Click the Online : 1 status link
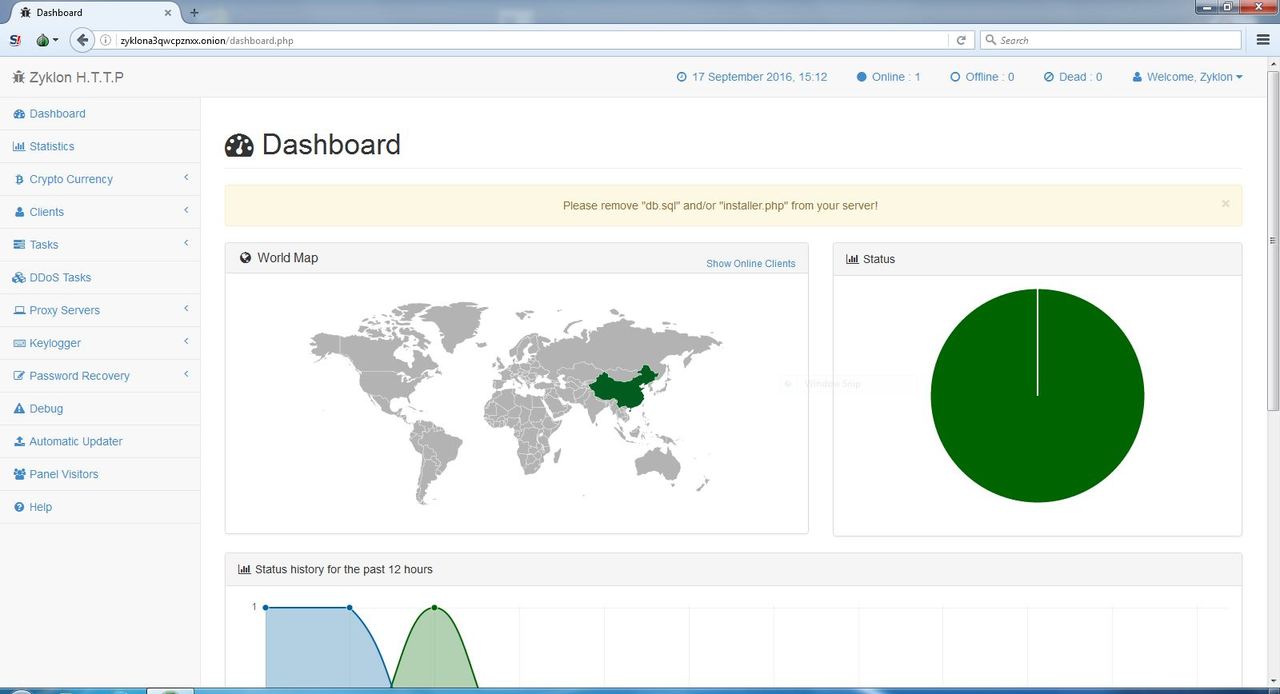This screenshot has height=694, width=1280. tap(888, 77)
